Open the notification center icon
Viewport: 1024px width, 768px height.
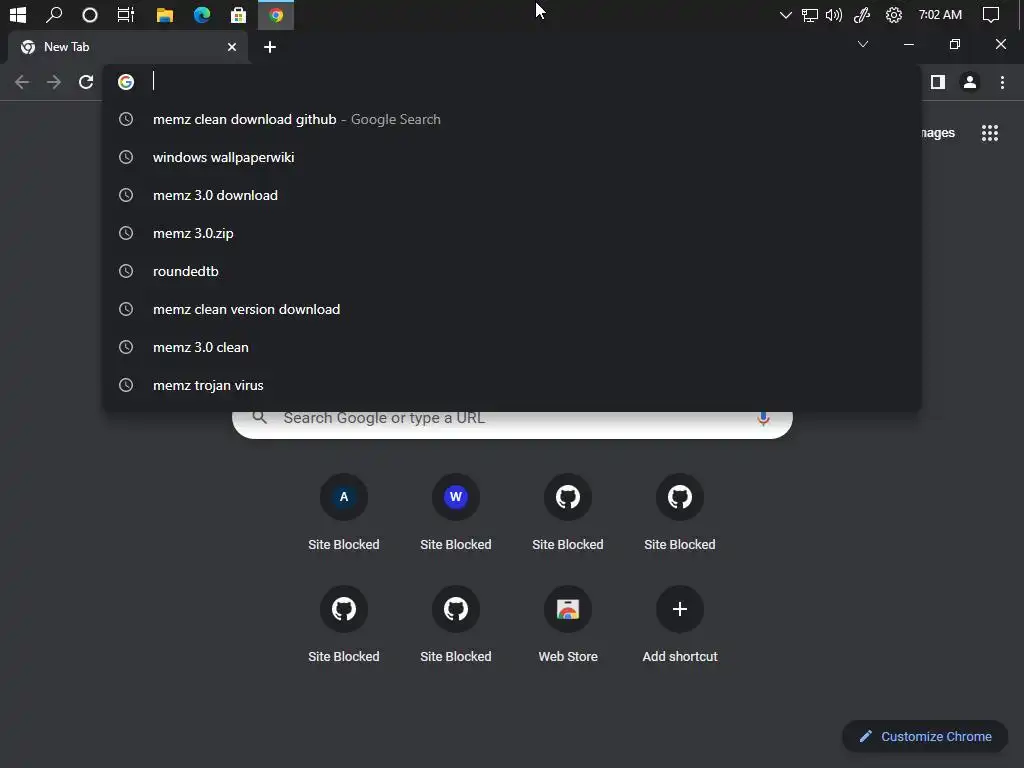coord(991,14)
